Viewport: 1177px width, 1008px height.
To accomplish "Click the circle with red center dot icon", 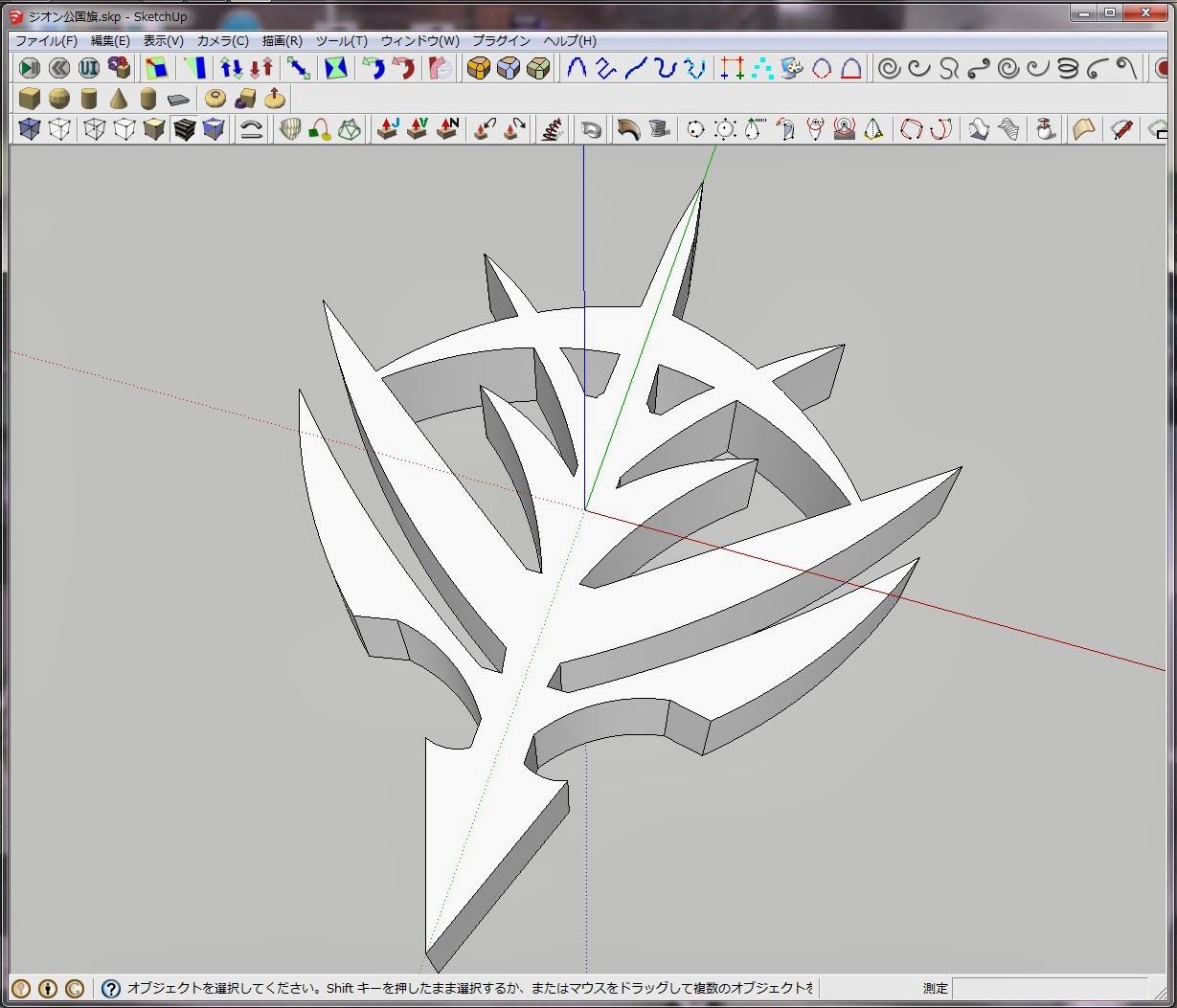I will [696, 129].
